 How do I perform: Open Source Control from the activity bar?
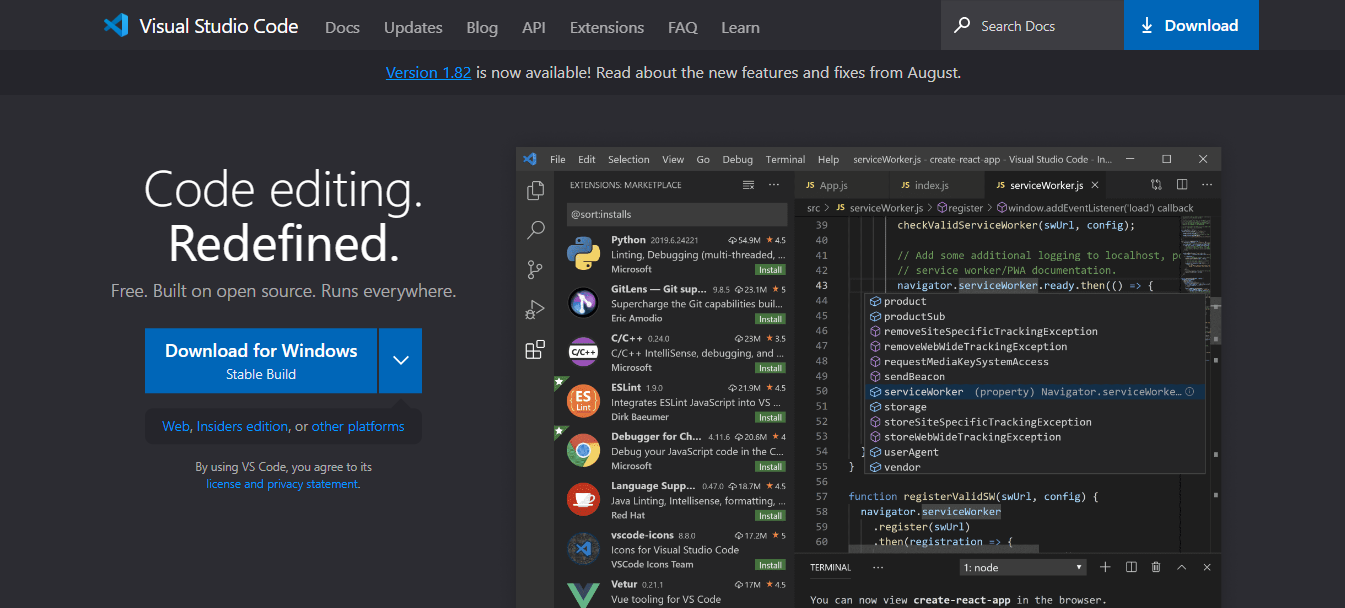[535, 269]
